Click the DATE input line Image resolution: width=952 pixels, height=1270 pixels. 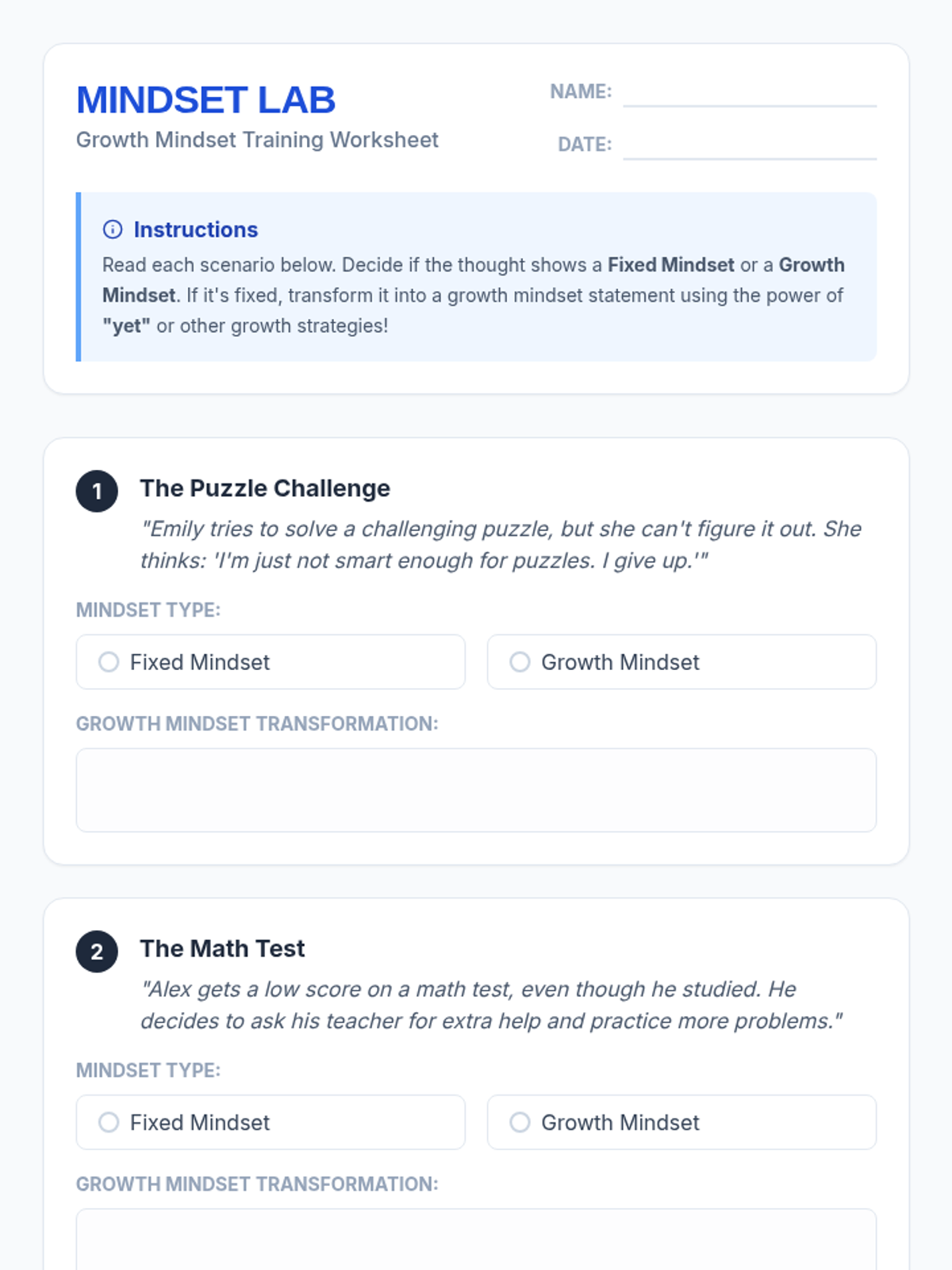(x=749, y=146)
